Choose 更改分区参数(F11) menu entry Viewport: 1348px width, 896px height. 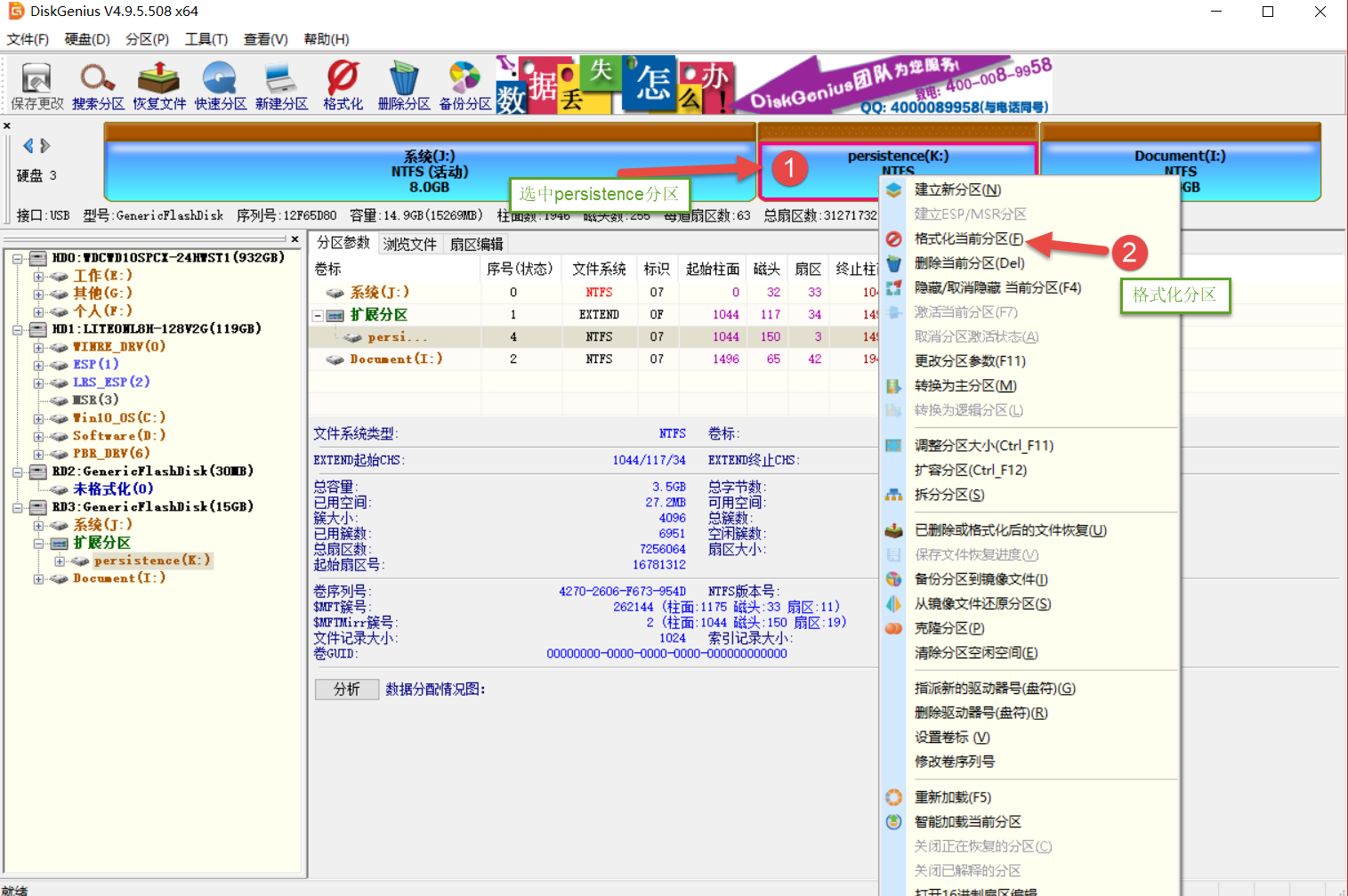1029,360
